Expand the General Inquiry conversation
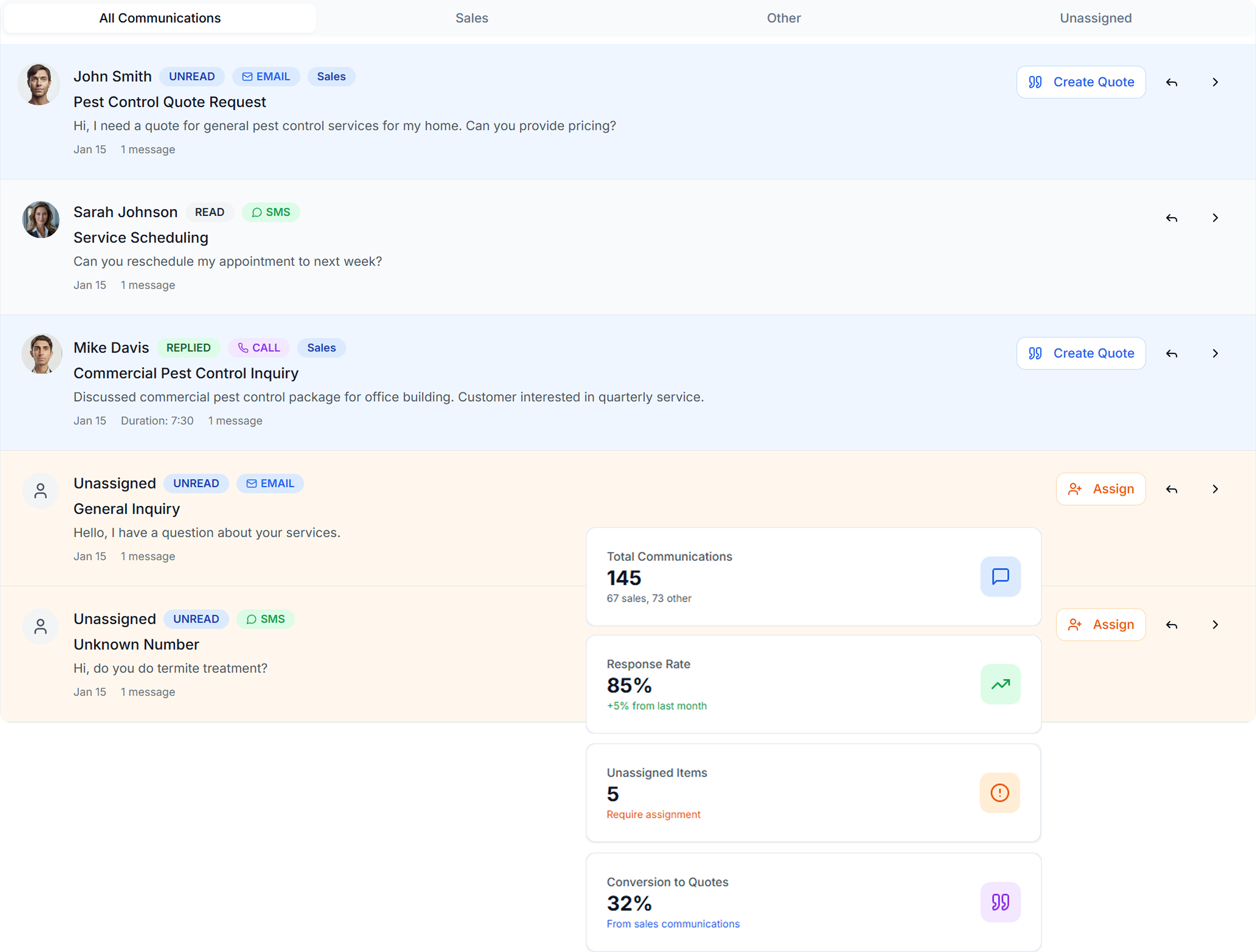 click(1215, 489)
